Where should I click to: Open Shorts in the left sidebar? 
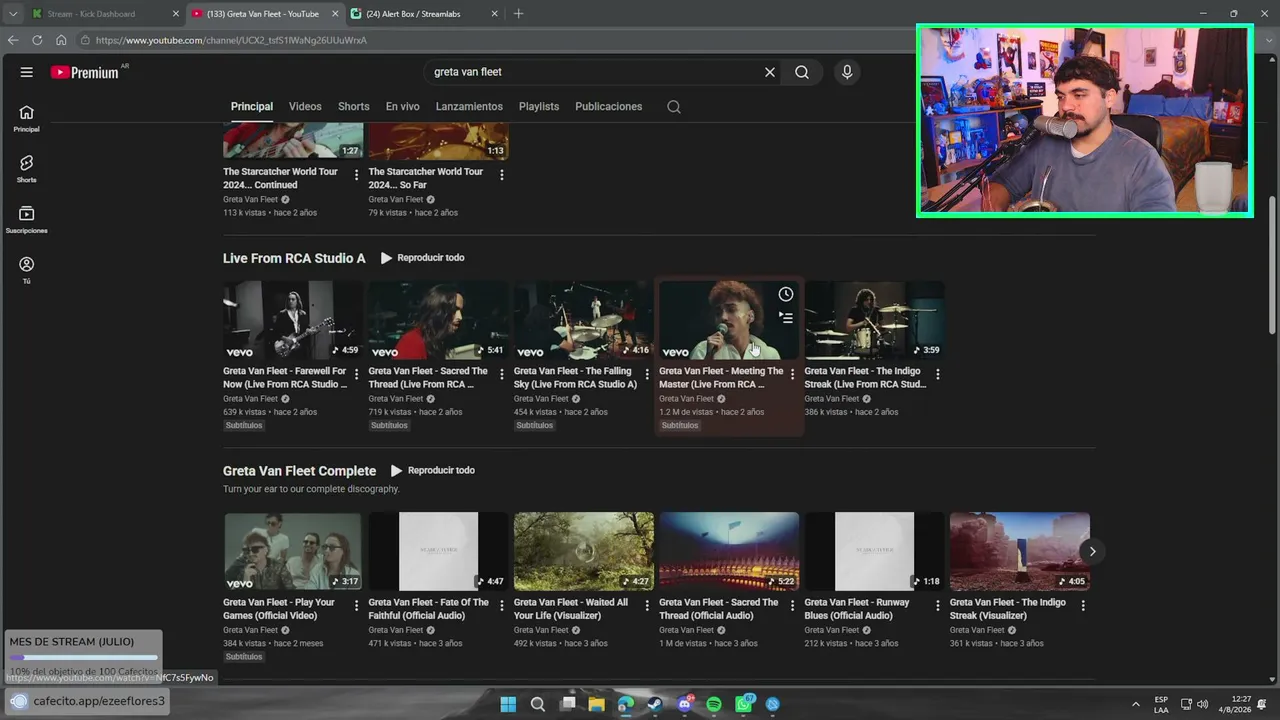click(26, 169)
